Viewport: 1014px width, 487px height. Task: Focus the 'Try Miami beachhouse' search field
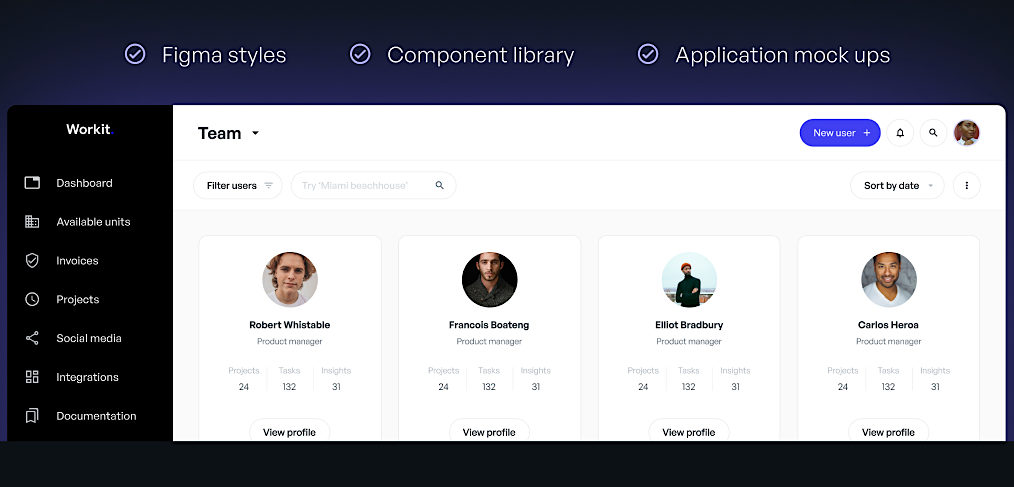click(374, 186)
